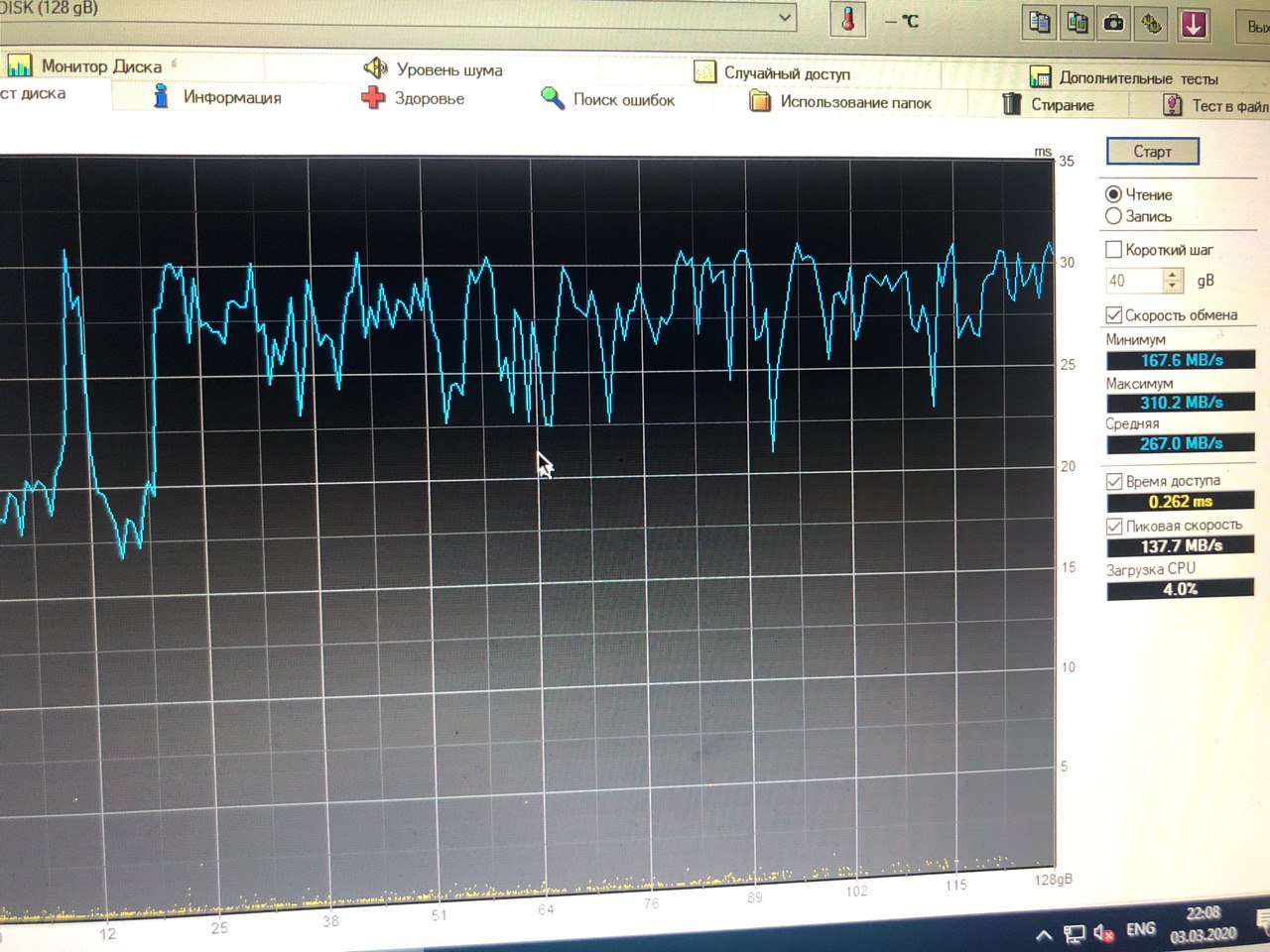
Task: Open the Поиск ошибок tab
Action: (x=607, y=99)
